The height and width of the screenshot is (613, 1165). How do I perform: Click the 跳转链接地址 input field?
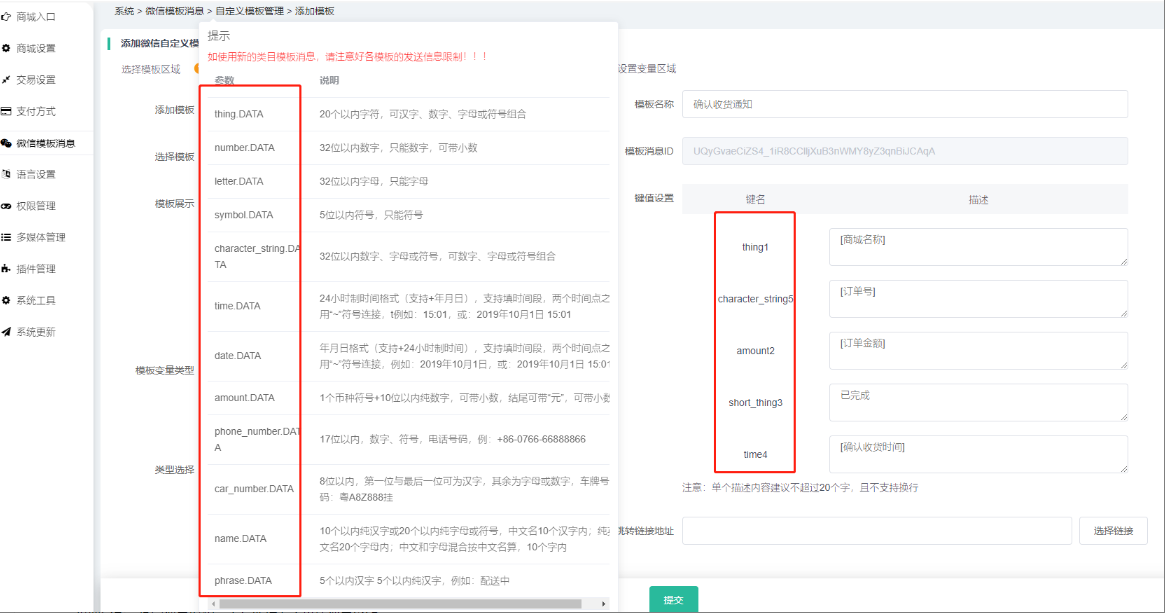point(876,531)
